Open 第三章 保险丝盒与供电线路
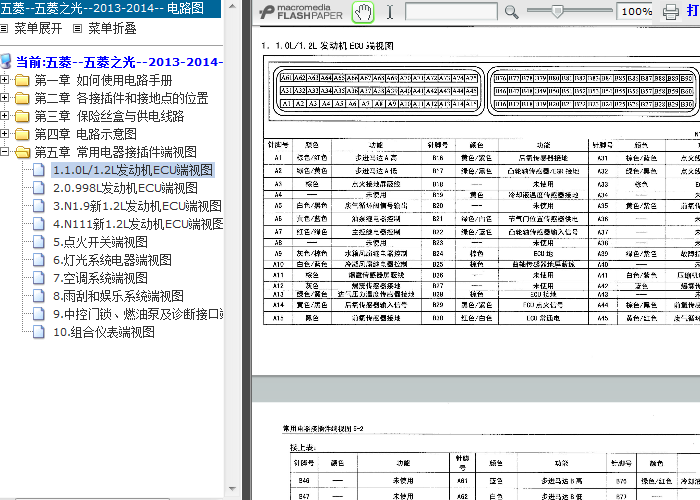This screenshot has width=700, height=500. point(109,116)
